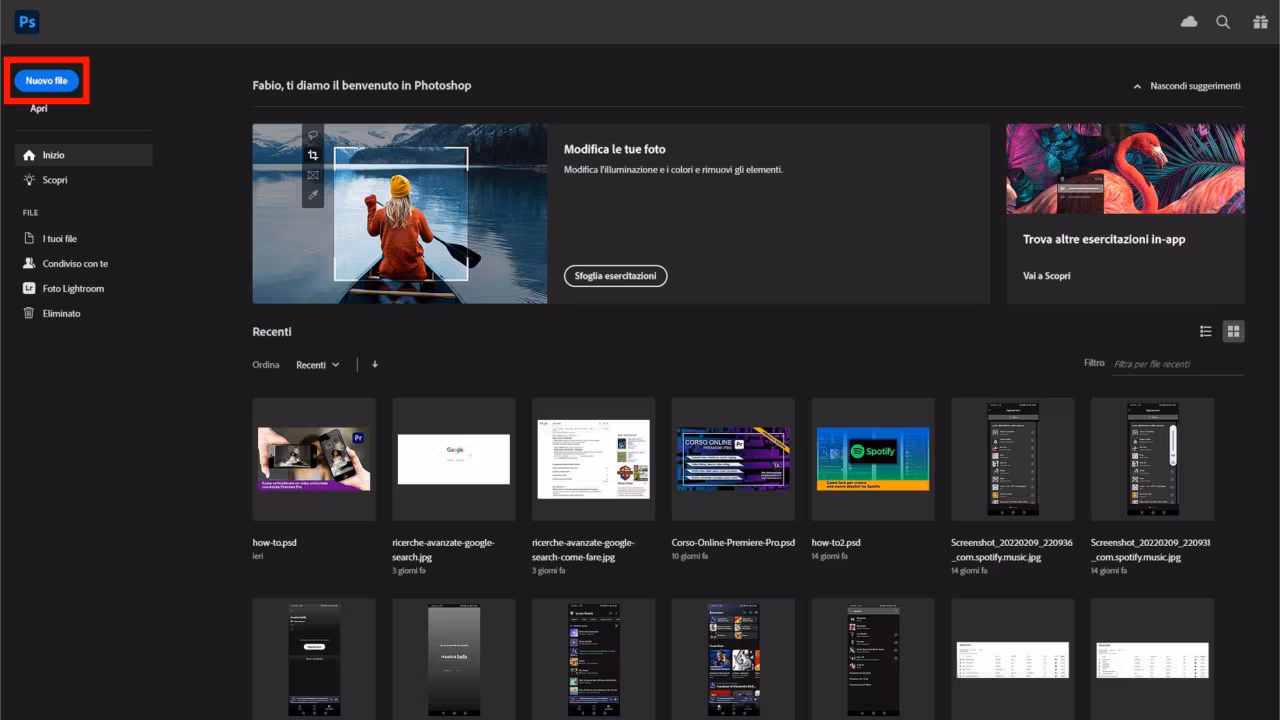Screen dimensions: 1280x720
Task: Toggle sort direction with the arrow icon
Action: [x=373, y=364]
